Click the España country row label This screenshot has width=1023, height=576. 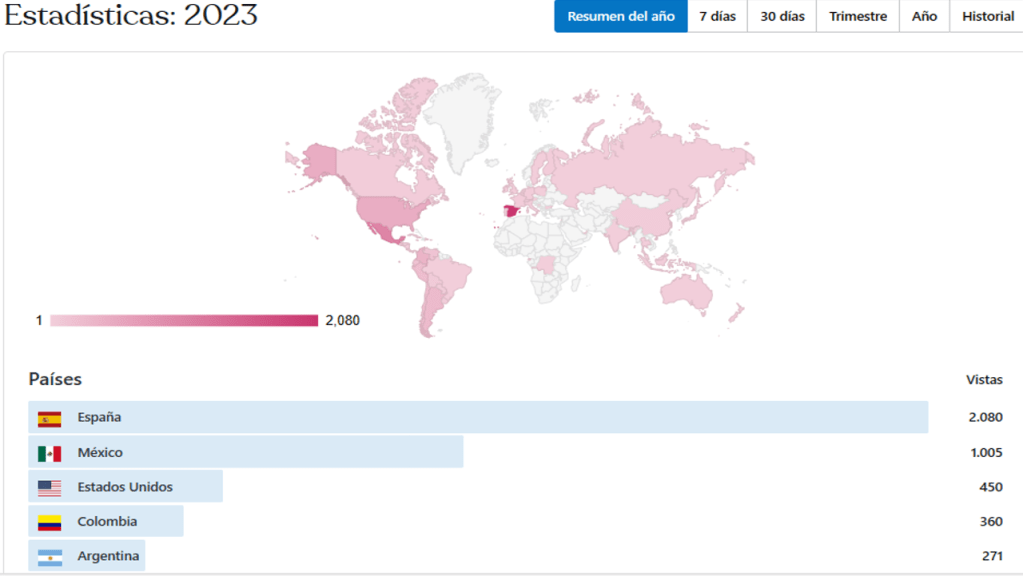click(99, 417)
